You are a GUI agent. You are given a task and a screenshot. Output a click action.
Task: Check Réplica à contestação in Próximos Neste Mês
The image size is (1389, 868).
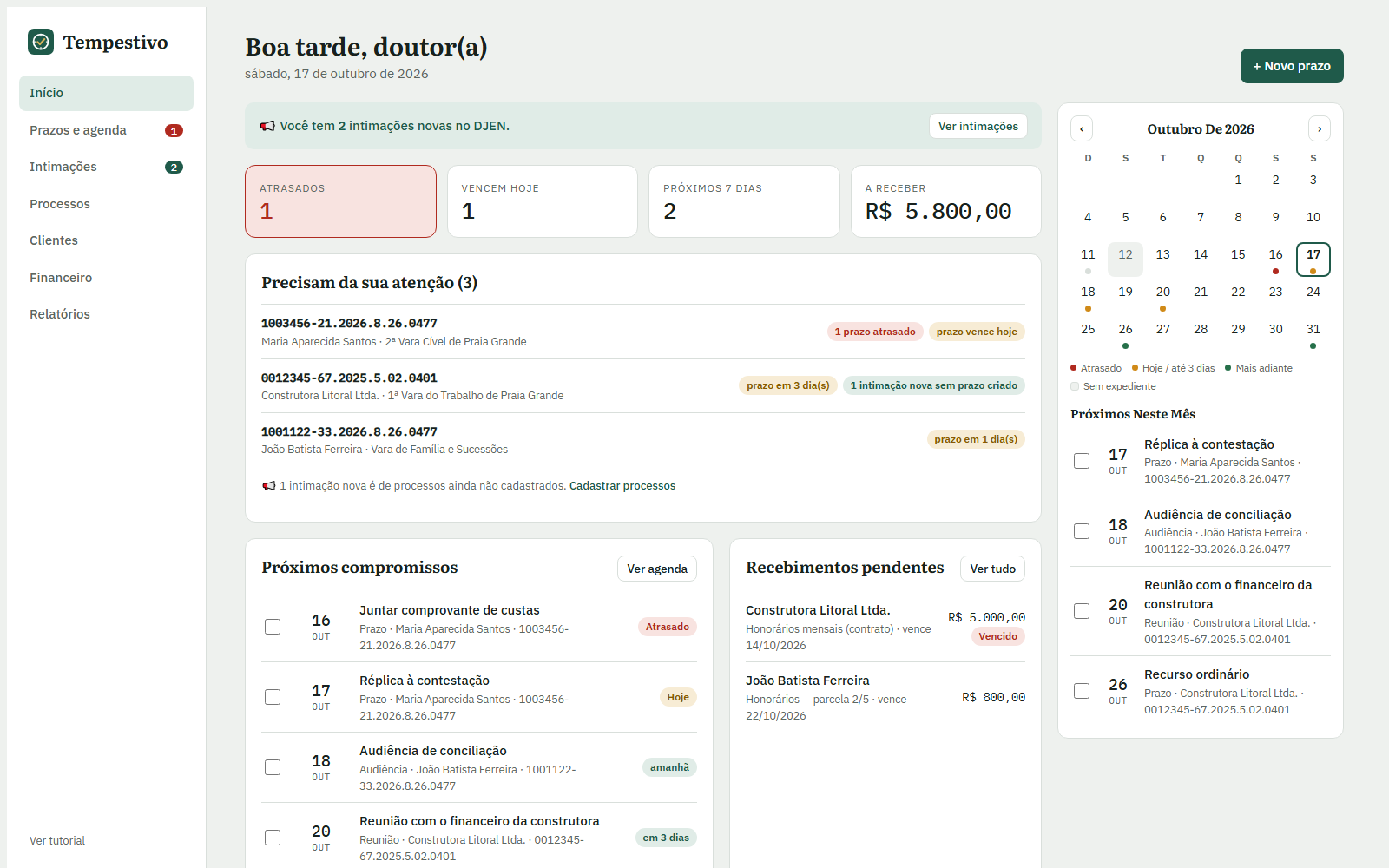point(1082,461)
